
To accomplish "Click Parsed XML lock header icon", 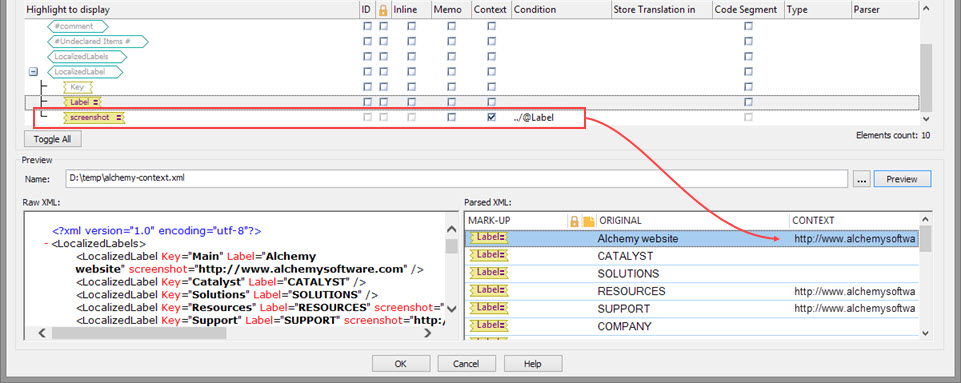I will [x=574, y=221].
